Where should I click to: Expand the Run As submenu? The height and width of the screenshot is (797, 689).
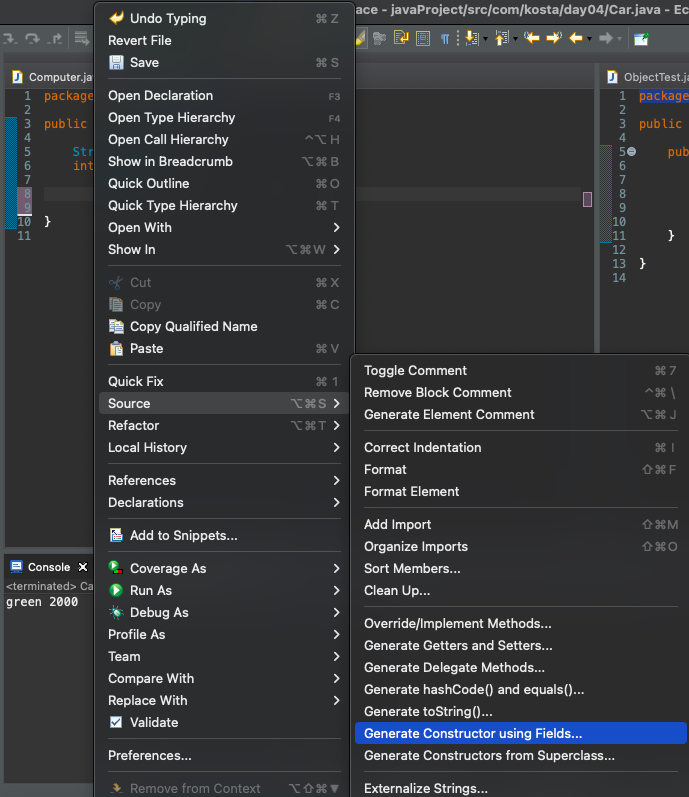(224, 590)
